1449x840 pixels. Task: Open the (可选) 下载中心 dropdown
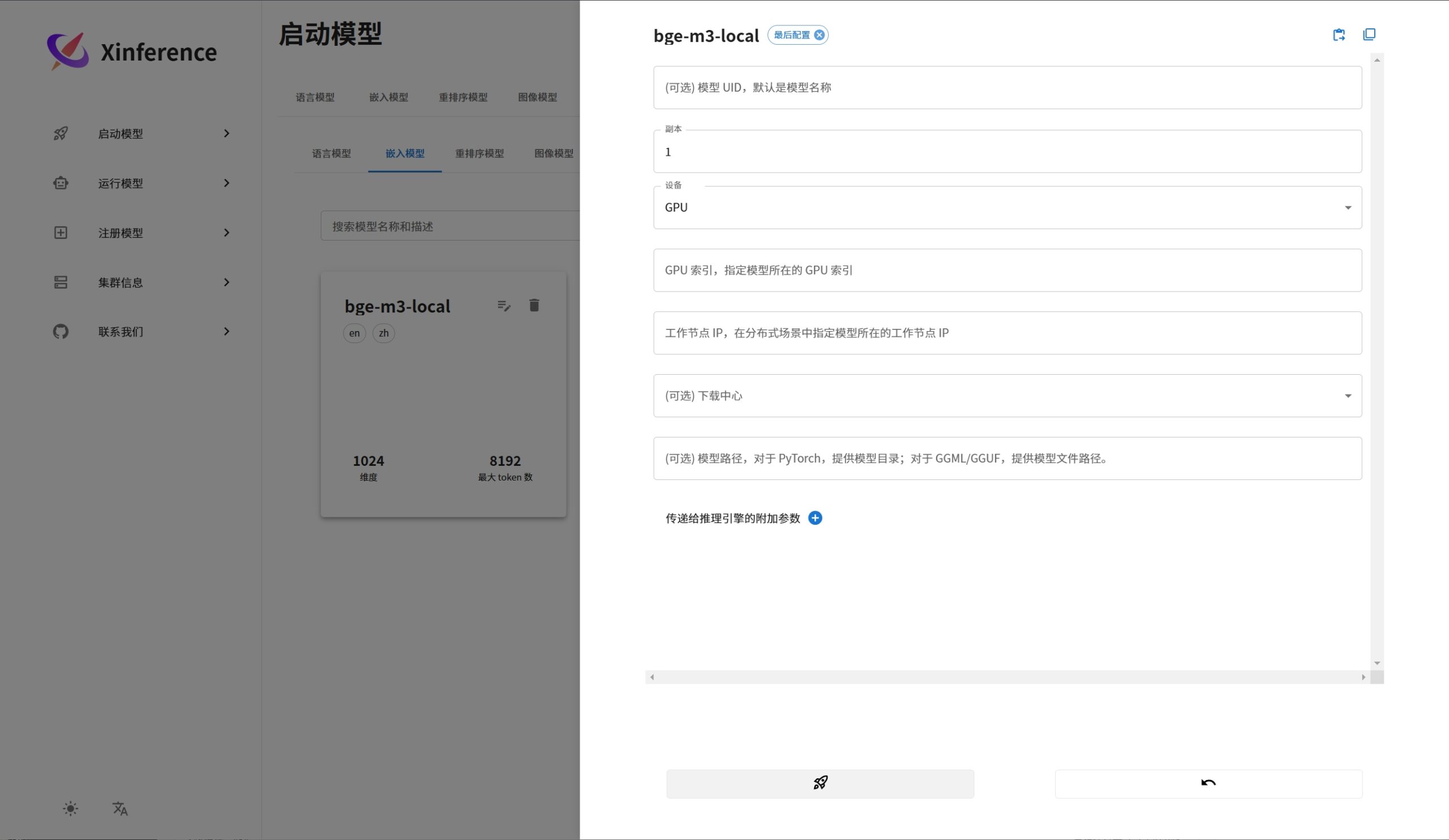[x=1008, y=396]
